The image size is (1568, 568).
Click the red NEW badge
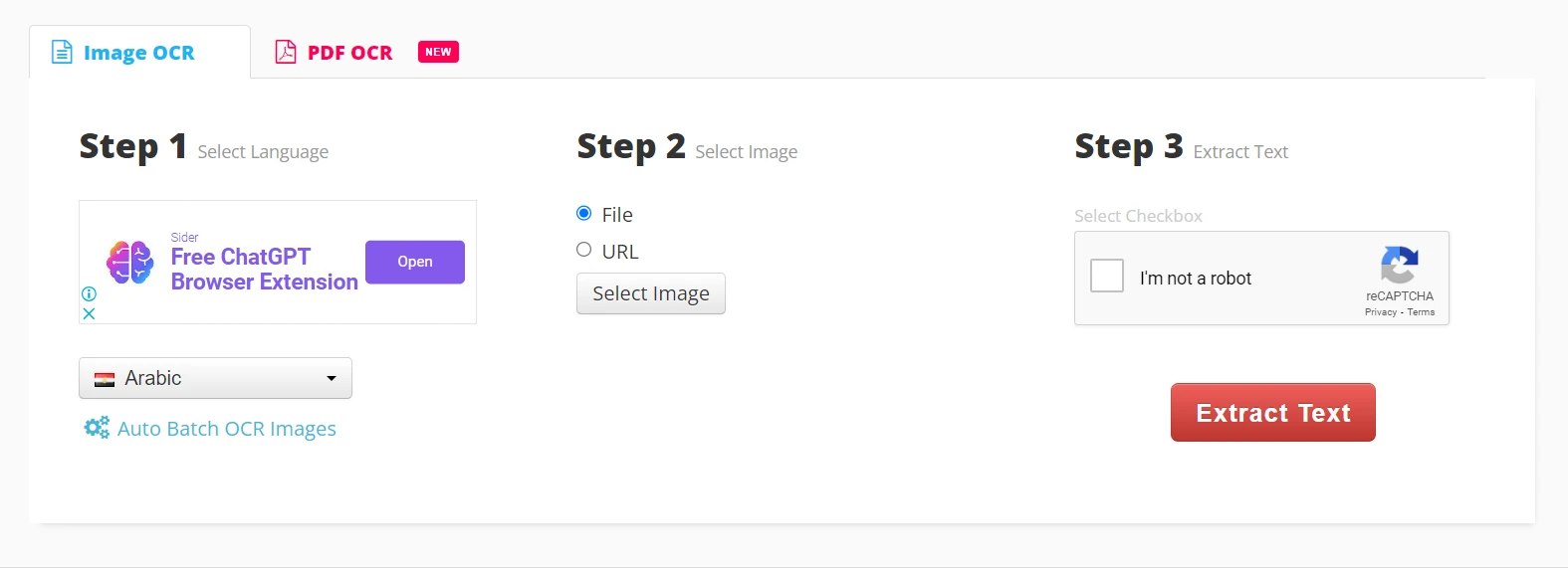(x=438, y=52)
